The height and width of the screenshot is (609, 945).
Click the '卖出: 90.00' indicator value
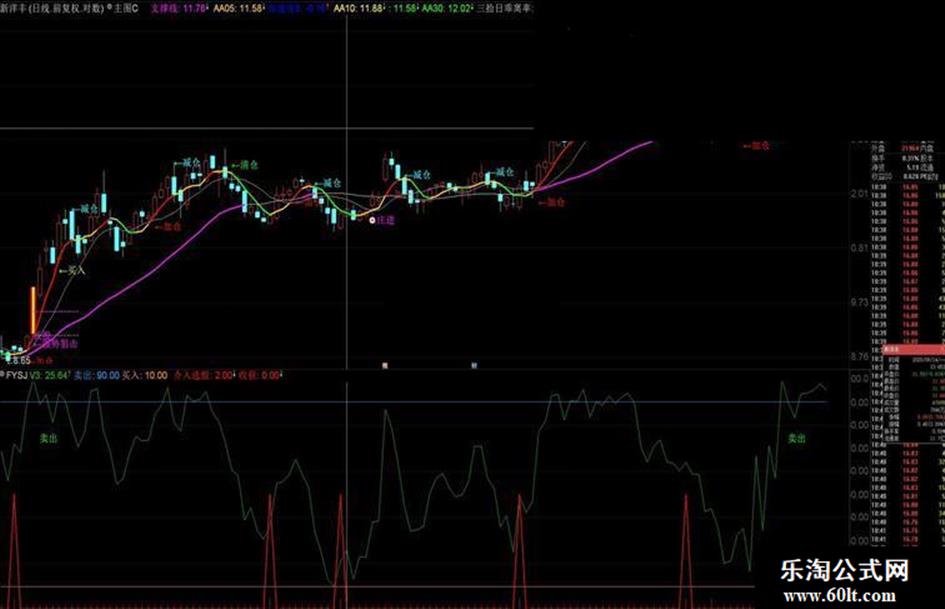(x=96, y=375)
